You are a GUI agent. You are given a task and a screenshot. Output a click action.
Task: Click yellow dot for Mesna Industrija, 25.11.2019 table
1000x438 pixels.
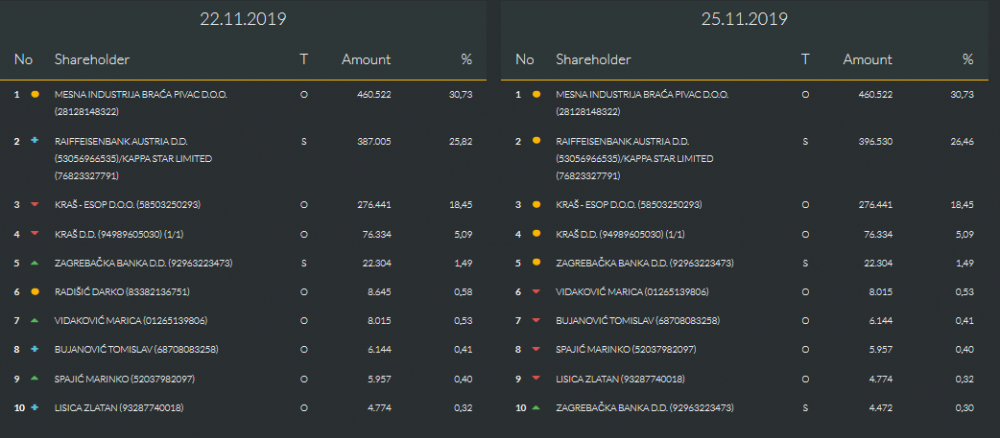pyautogui.click(x=536, y=94)
